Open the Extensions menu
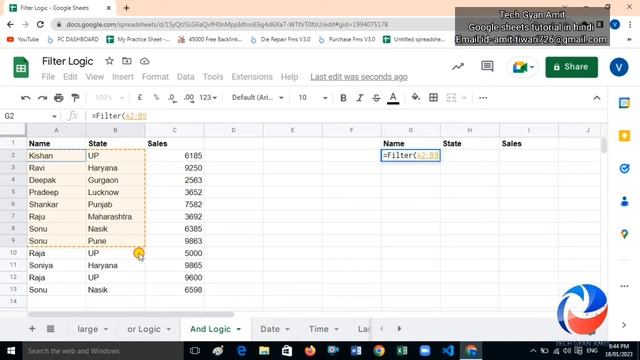The width and height of the screenshot is (640, 360). 252,77
